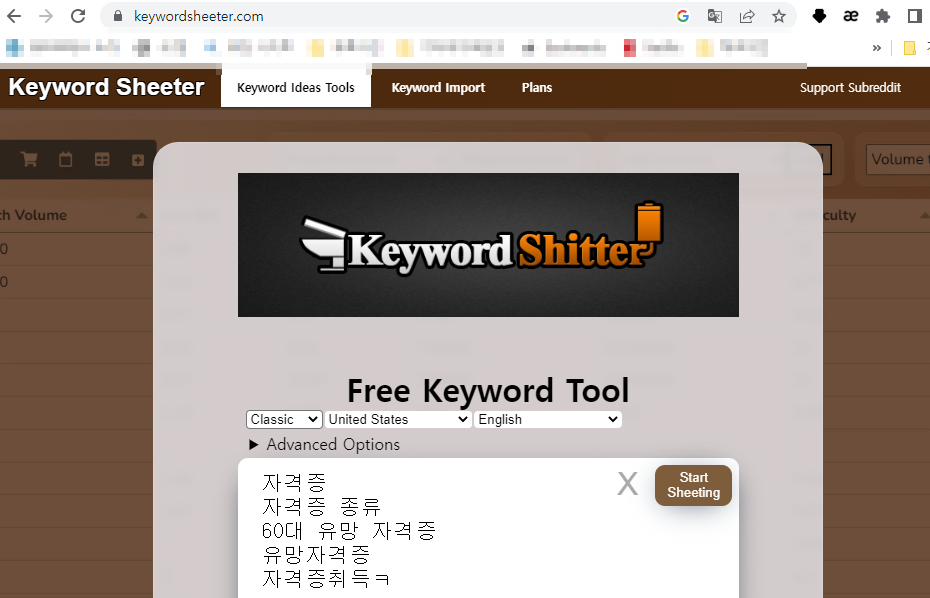Open the Extensions puzzle icon

[883, 16]
